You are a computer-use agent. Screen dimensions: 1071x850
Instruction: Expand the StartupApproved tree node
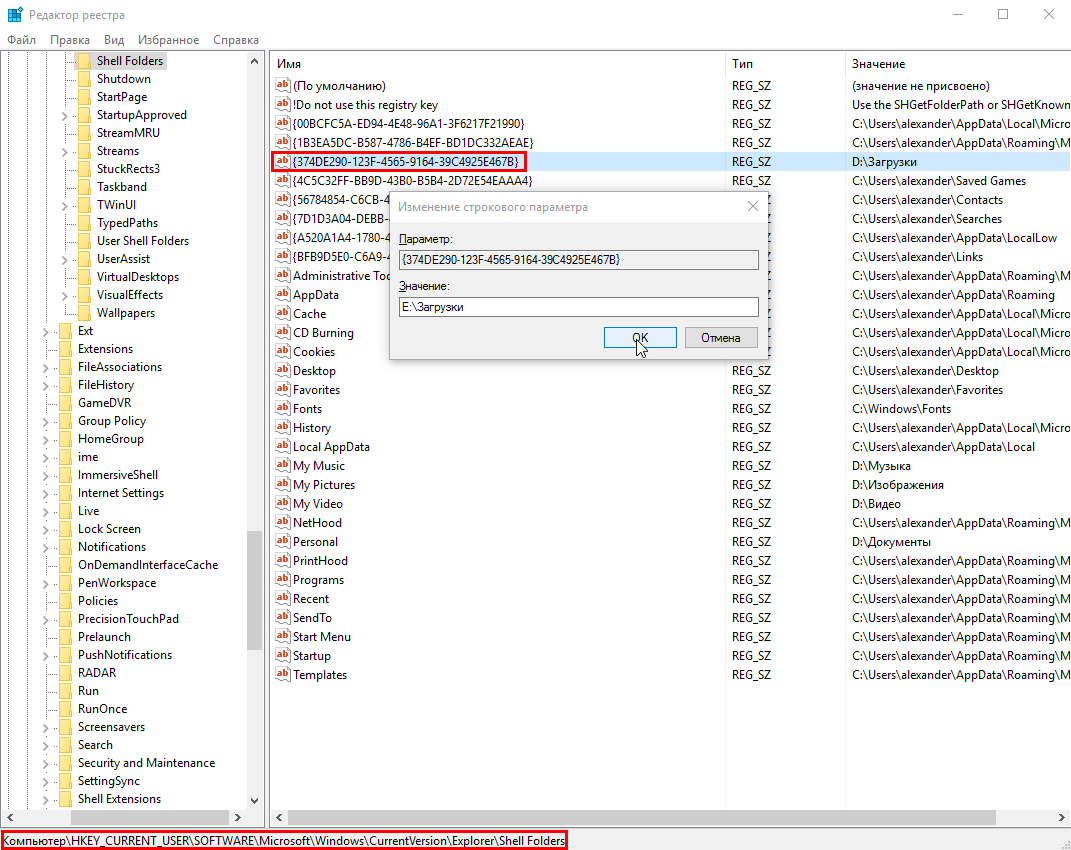point(65,115)
